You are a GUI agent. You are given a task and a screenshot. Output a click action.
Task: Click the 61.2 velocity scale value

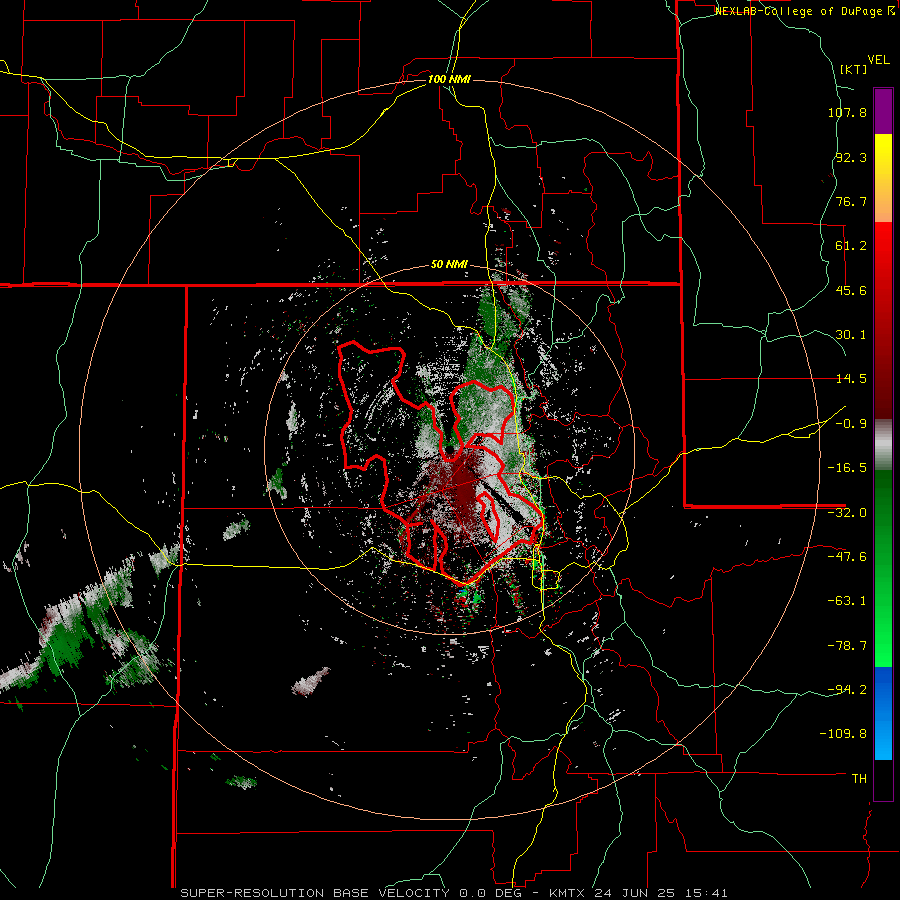[x=851, y=246]
